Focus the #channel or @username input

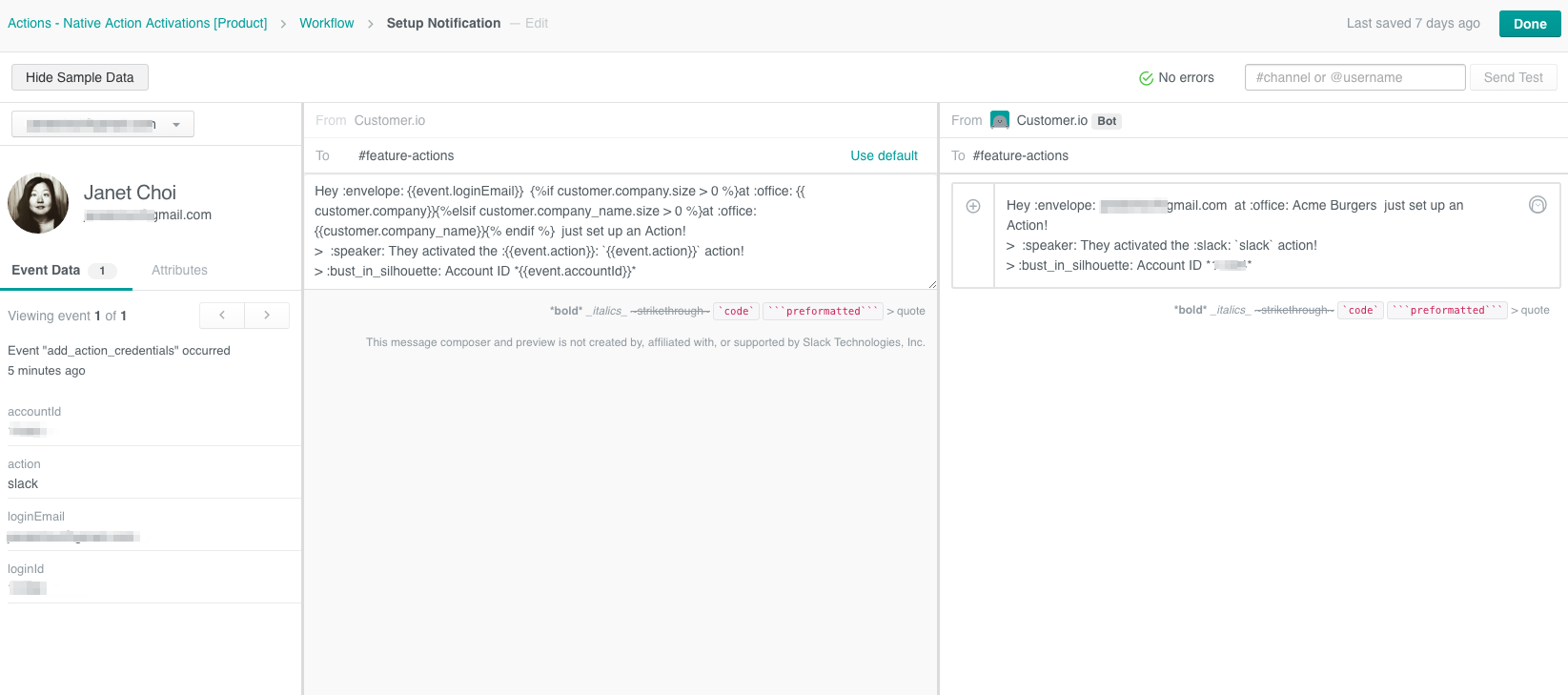(x=1354, y=77)
